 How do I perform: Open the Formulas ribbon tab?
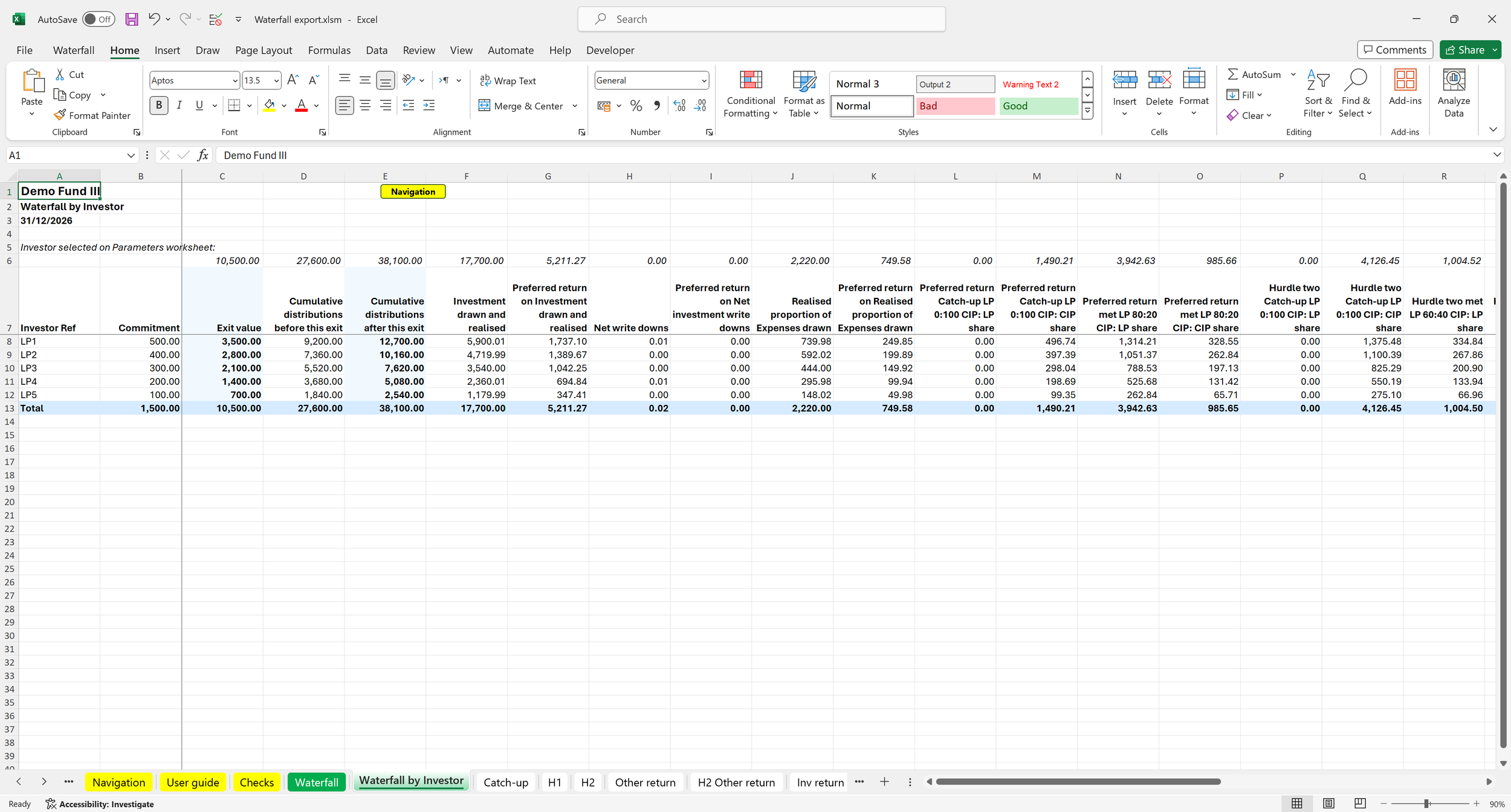pyautogui.click(x=329, y=50)
